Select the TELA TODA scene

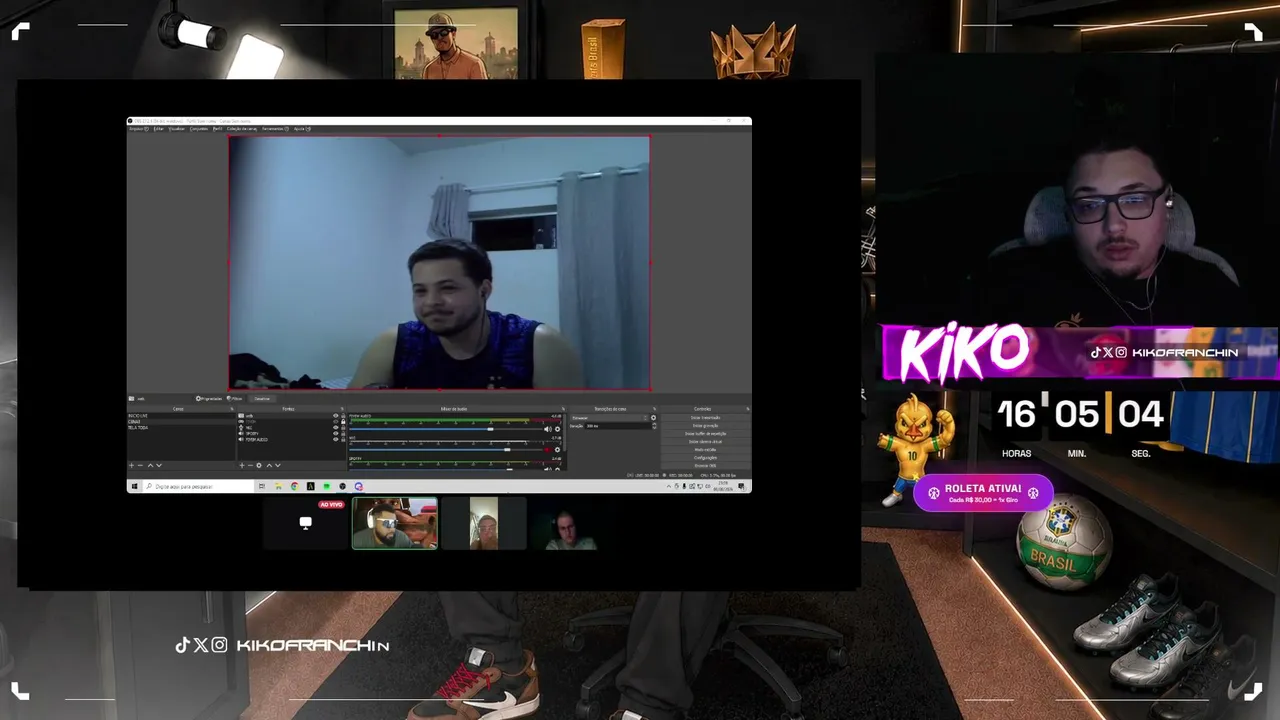[180, 428]
